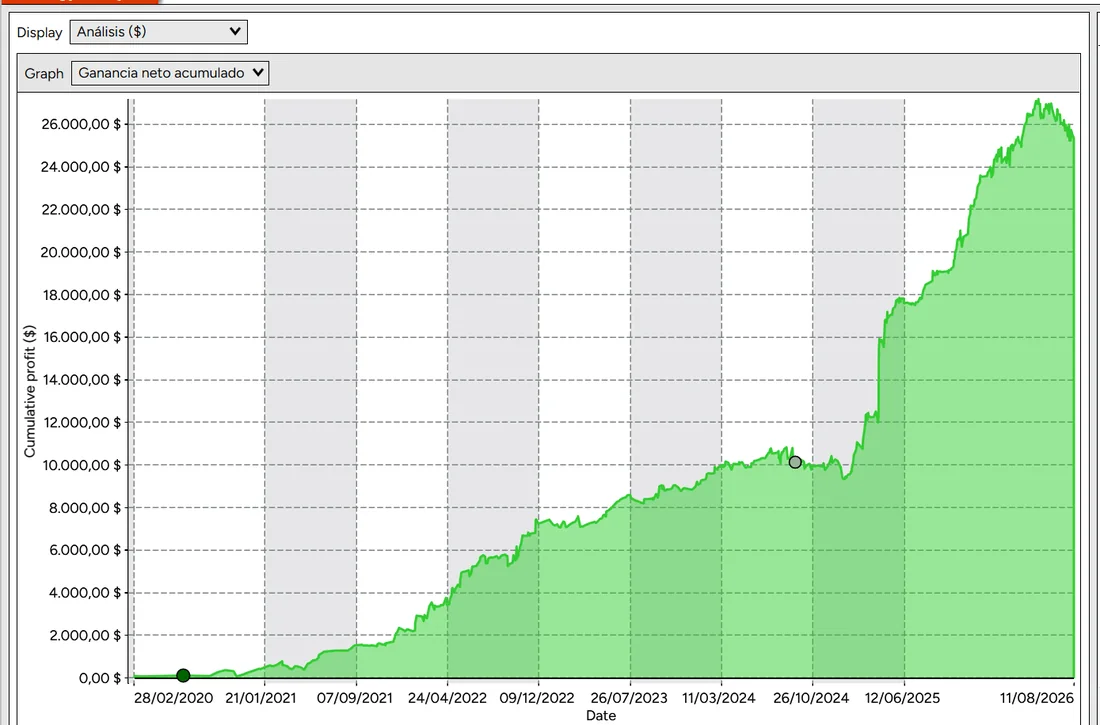This screenshot has width=1100, height=725.
Task: Click the 16.000,00 $ y-axis label
Action: pyautogui.click(x=81, y=337)
